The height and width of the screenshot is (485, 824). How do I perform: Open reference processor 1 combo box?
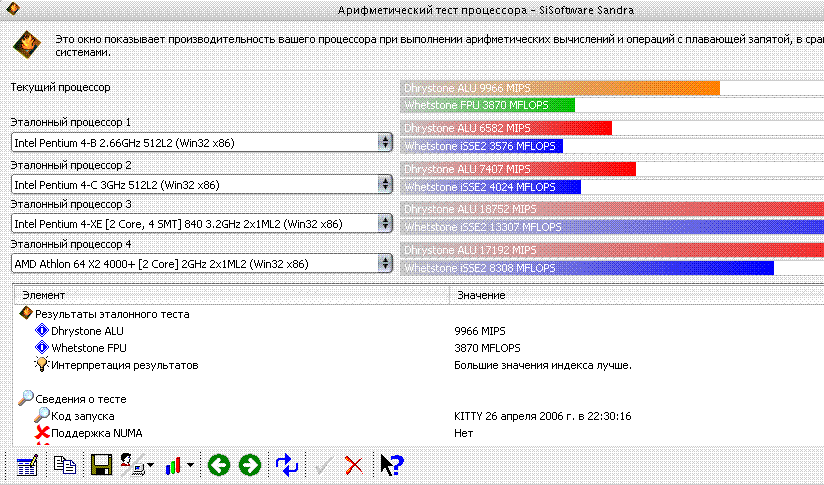201,142
